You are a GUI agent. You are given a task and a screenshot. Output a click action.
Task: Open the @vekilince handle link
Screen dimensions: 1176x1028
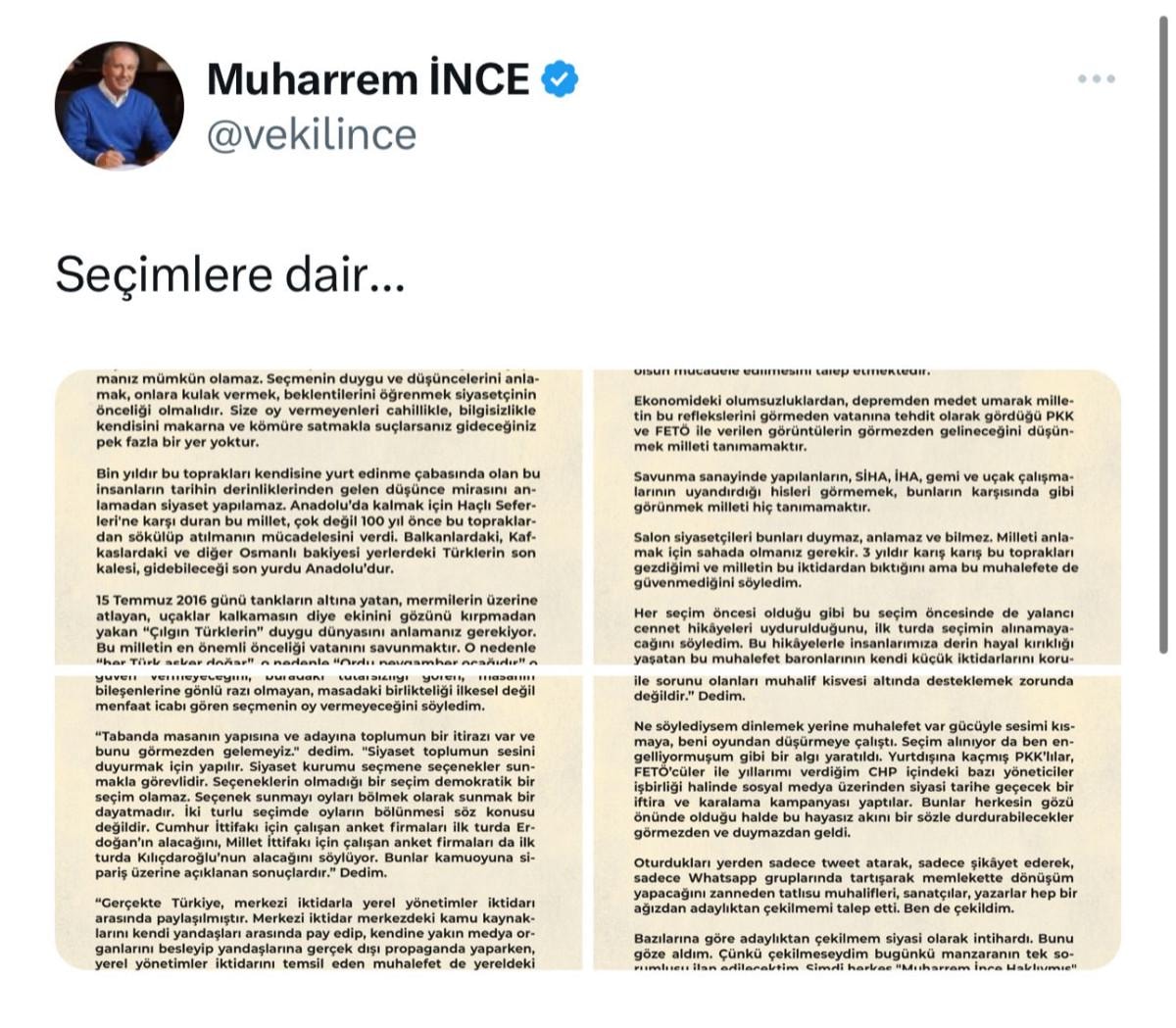(312, 134)
